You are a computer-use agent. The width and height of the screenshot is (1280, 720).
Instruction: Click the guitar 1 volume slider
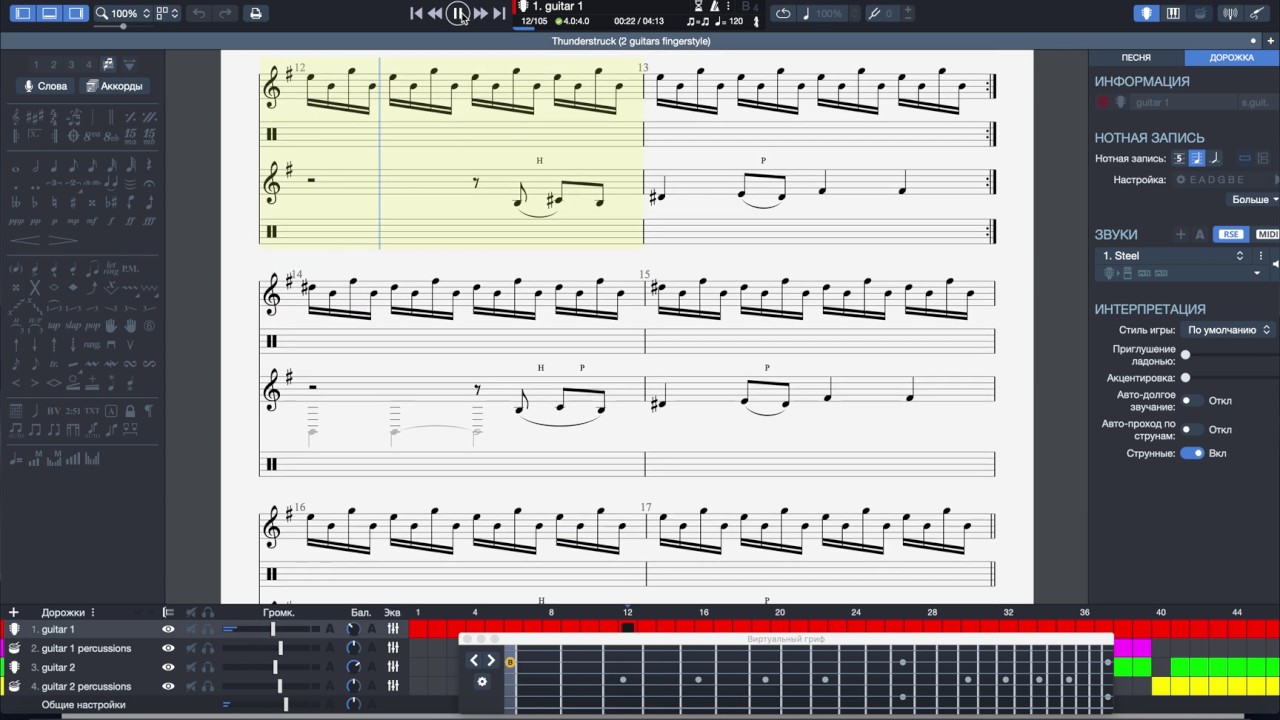272,629
